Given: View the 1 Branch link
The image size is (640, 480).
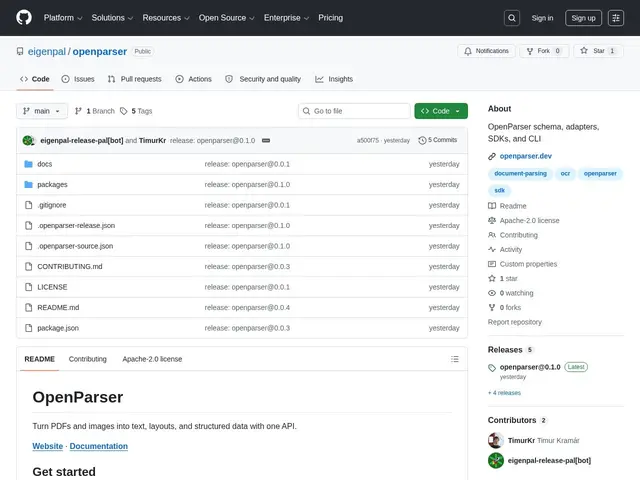Looking at the screenshot, I should tap(95, 111).
